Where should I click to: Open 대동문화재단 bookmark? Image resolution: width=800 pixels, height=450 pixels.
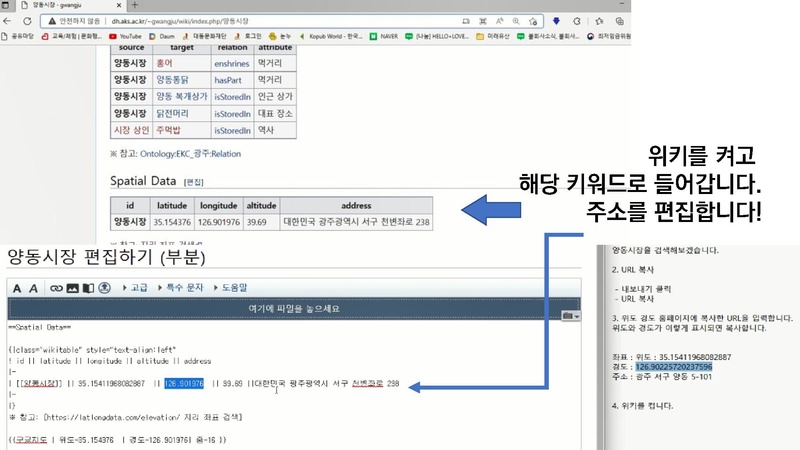(204, 36)
